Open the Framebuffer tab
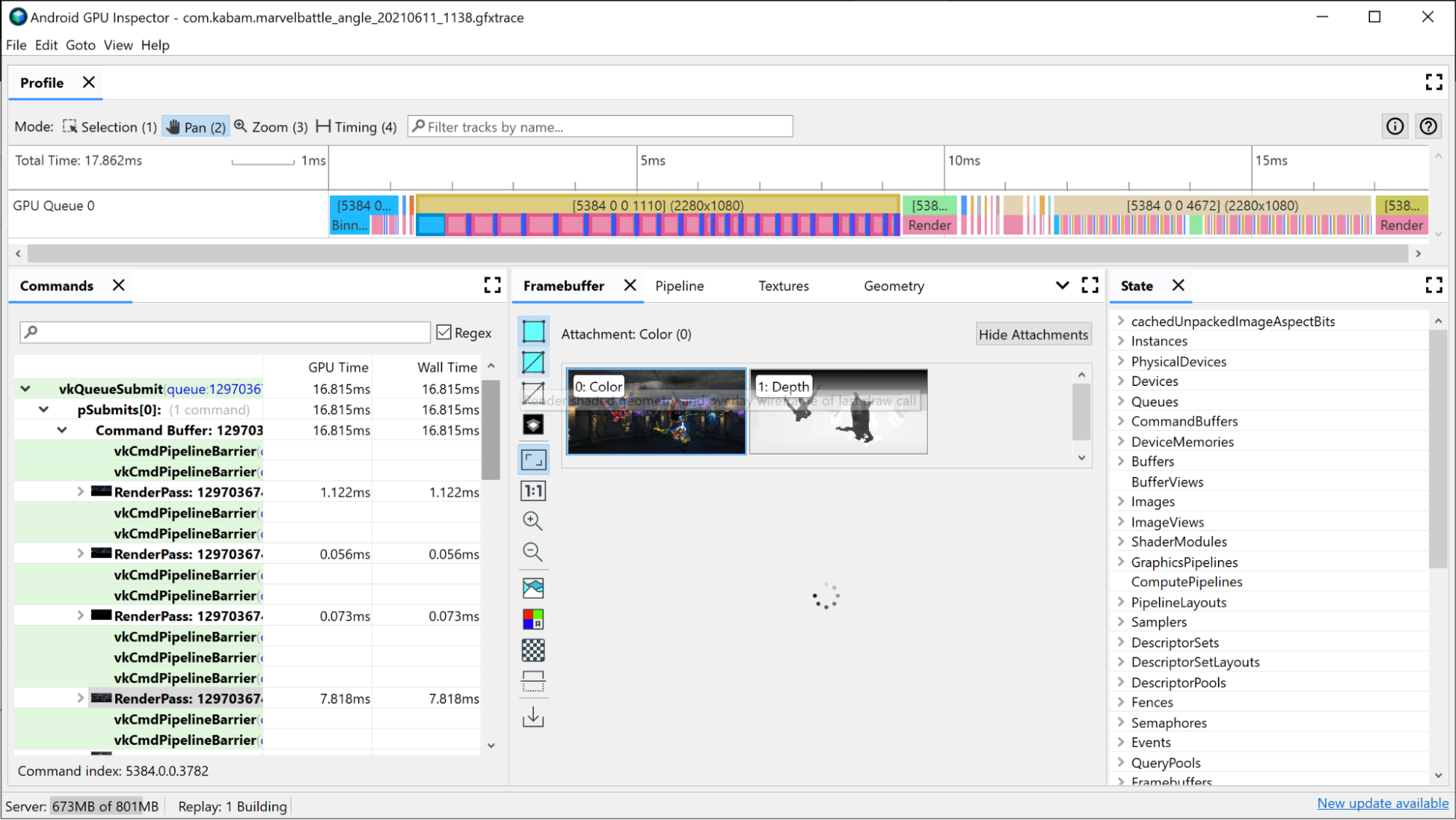This screenshot has height=820, width=1456. [563, 285]
